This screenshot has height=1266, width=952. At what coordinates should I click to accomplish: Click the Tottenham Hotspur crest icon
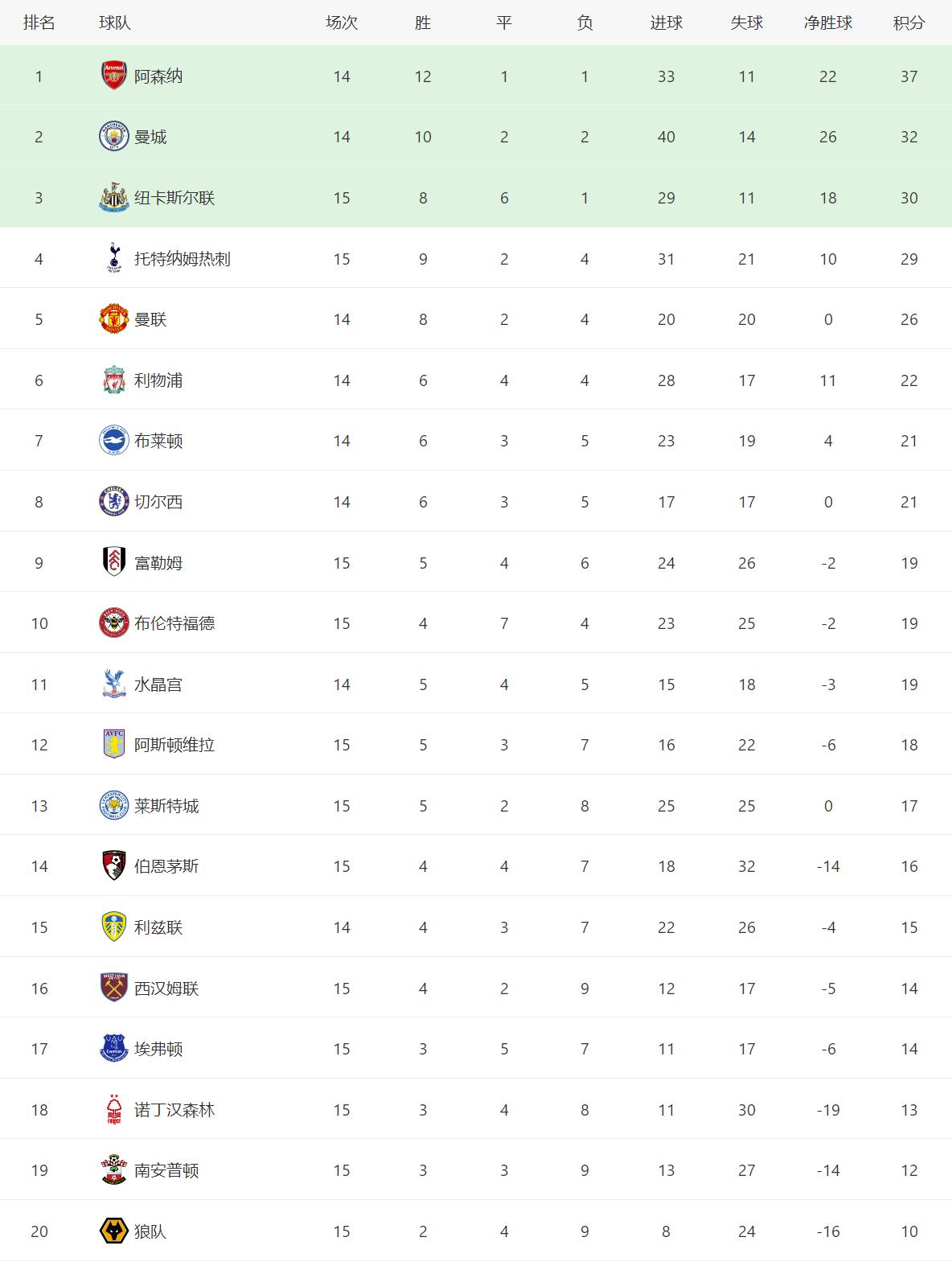[113, 258]
